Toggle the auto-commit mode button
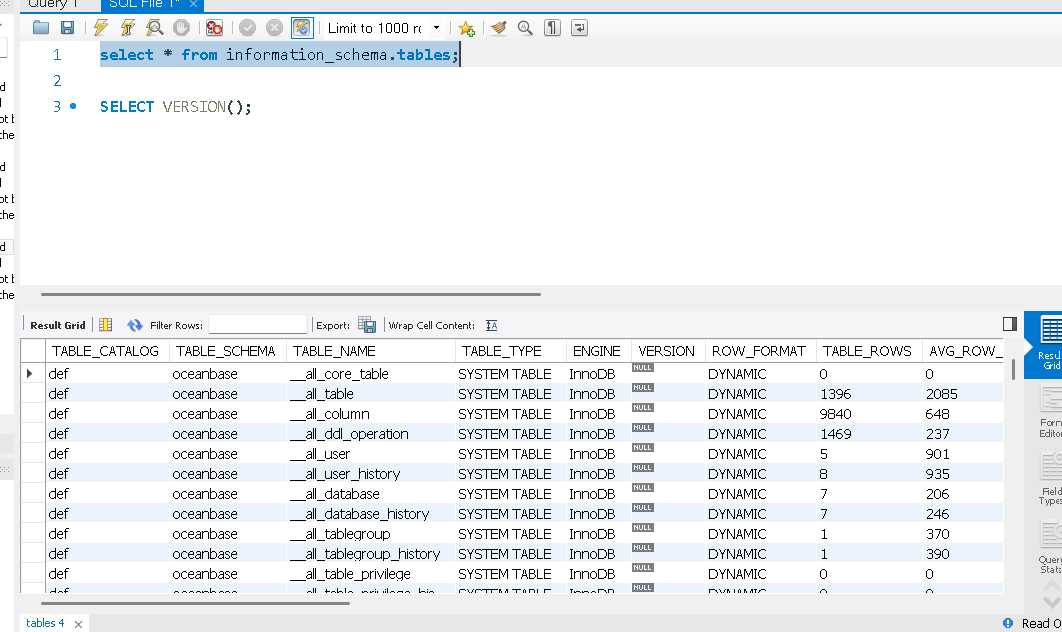Viewport: 1062px width, 632px height. click(301, 28)
